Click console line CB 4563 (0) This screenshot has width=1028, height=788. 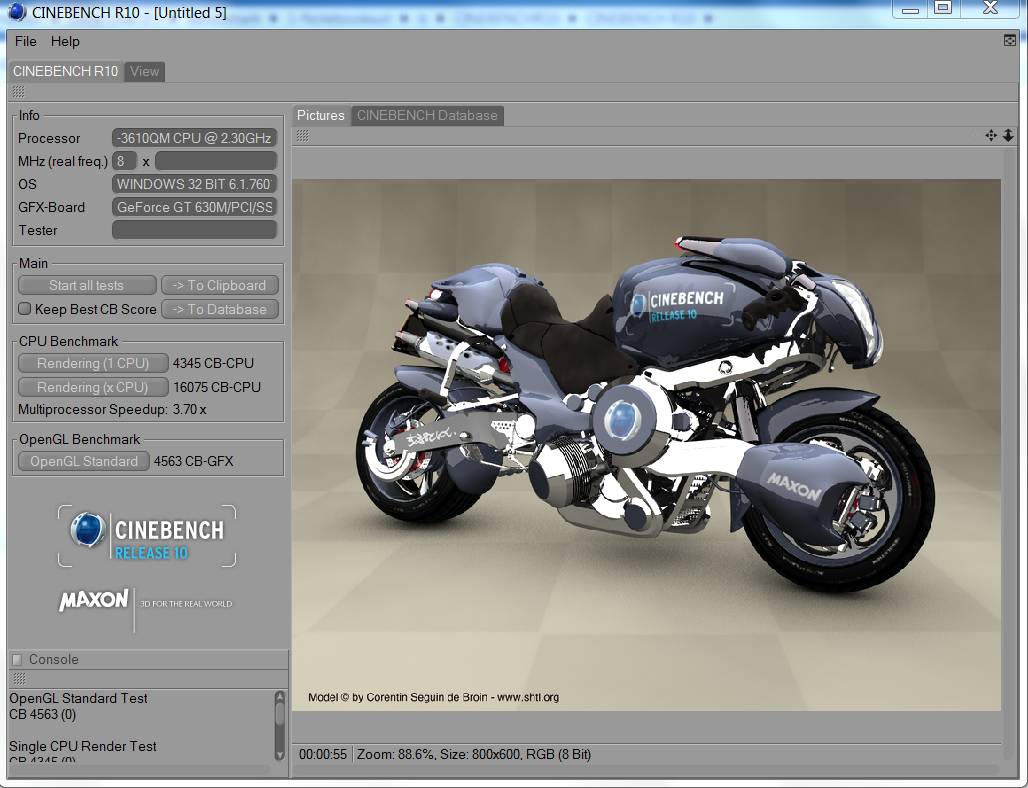pyautogui.click(x=43, y=715)
